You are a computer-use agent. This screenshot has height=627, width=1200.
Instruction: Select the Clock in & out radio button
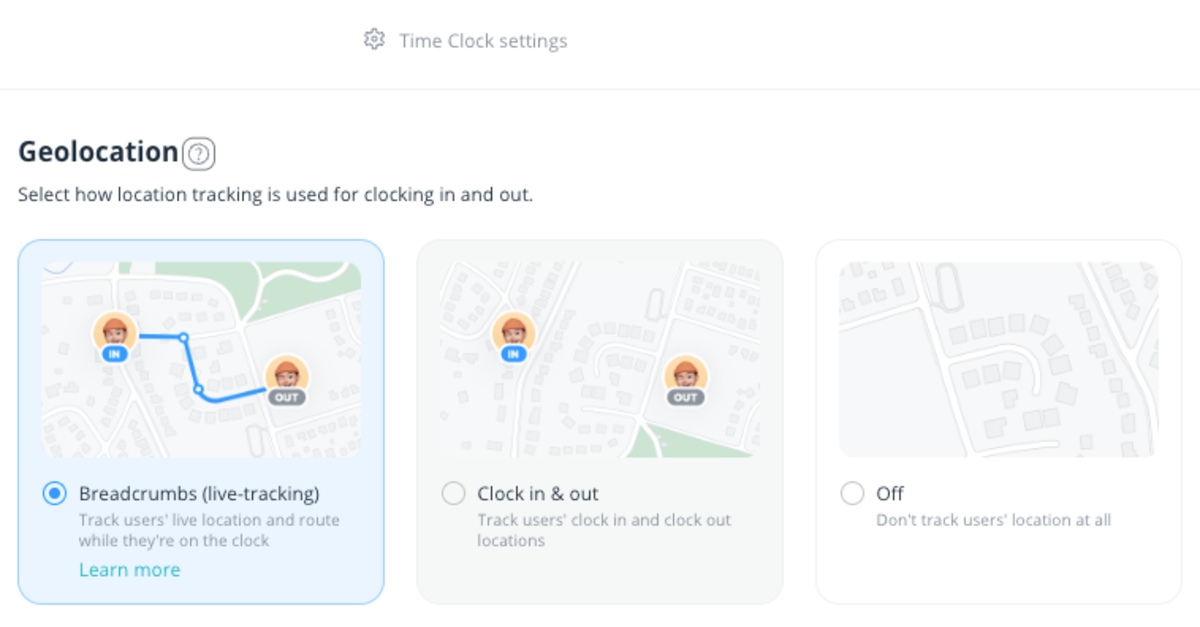tap(453, 493)
